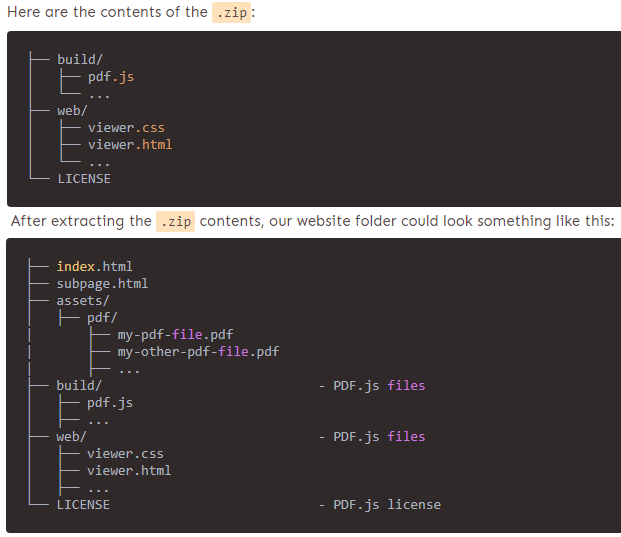Click the web/ folder in the website folder tree
The width and height of the screenshot is (621, 537).
72,437
